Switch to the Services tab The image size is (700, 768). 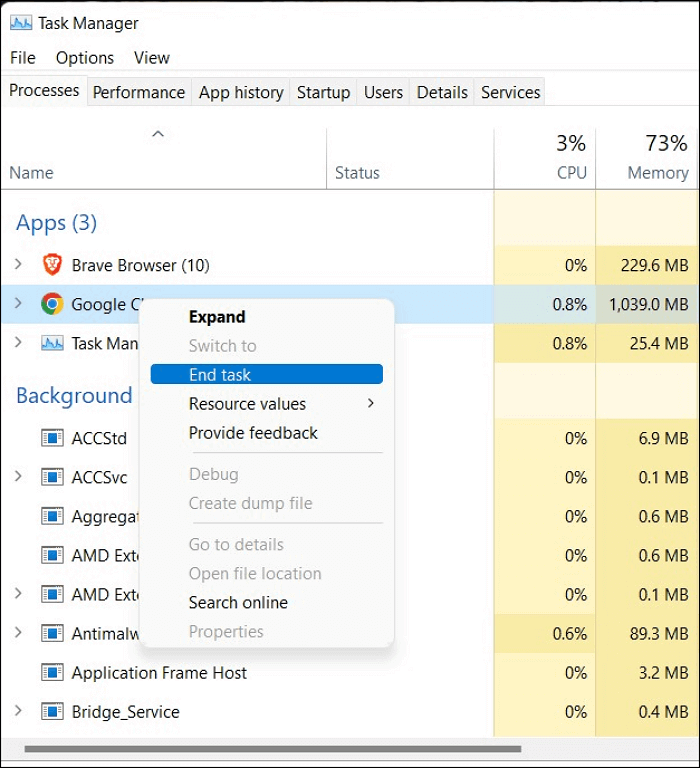[x=510, y=92]
